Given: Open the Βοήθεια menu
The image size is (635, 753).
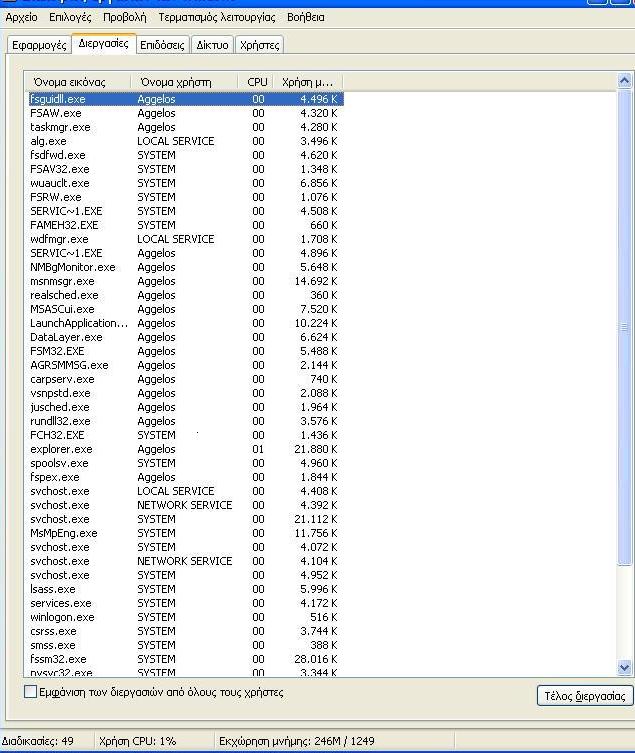Looking at the screenshot, I should 306,17.
